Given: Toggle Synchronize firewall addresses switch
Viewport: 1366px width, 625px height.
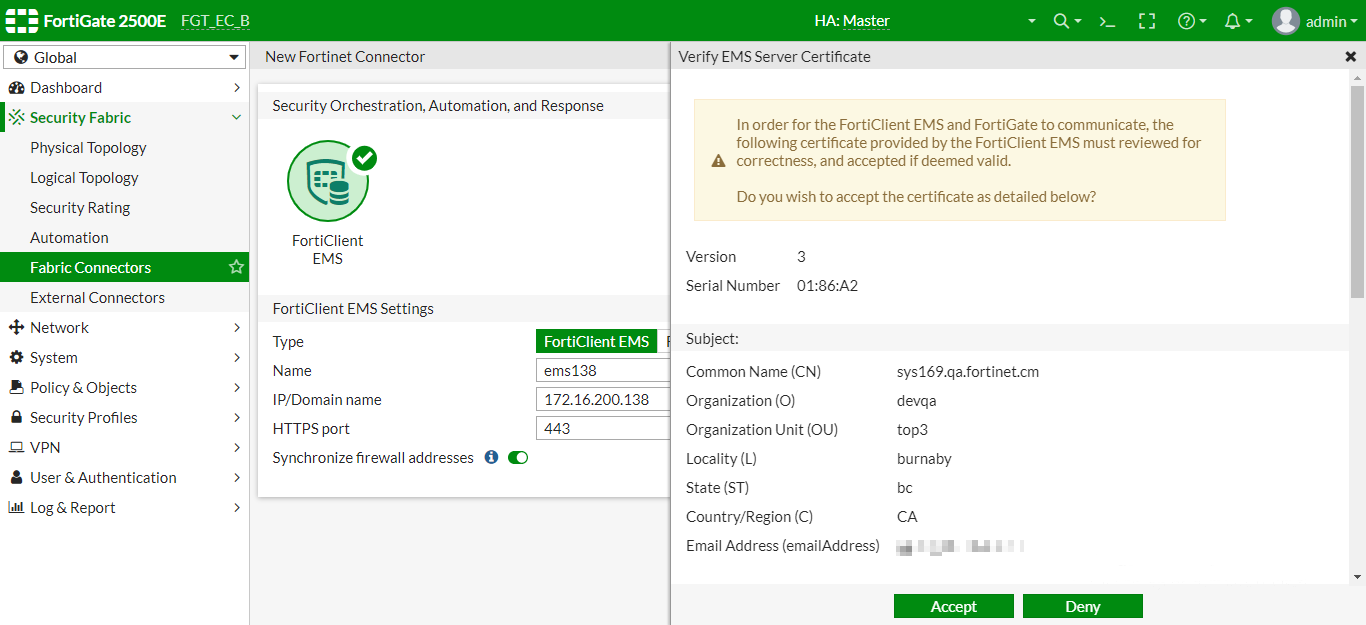Looking at the screenshot, I should click(518, 457).
